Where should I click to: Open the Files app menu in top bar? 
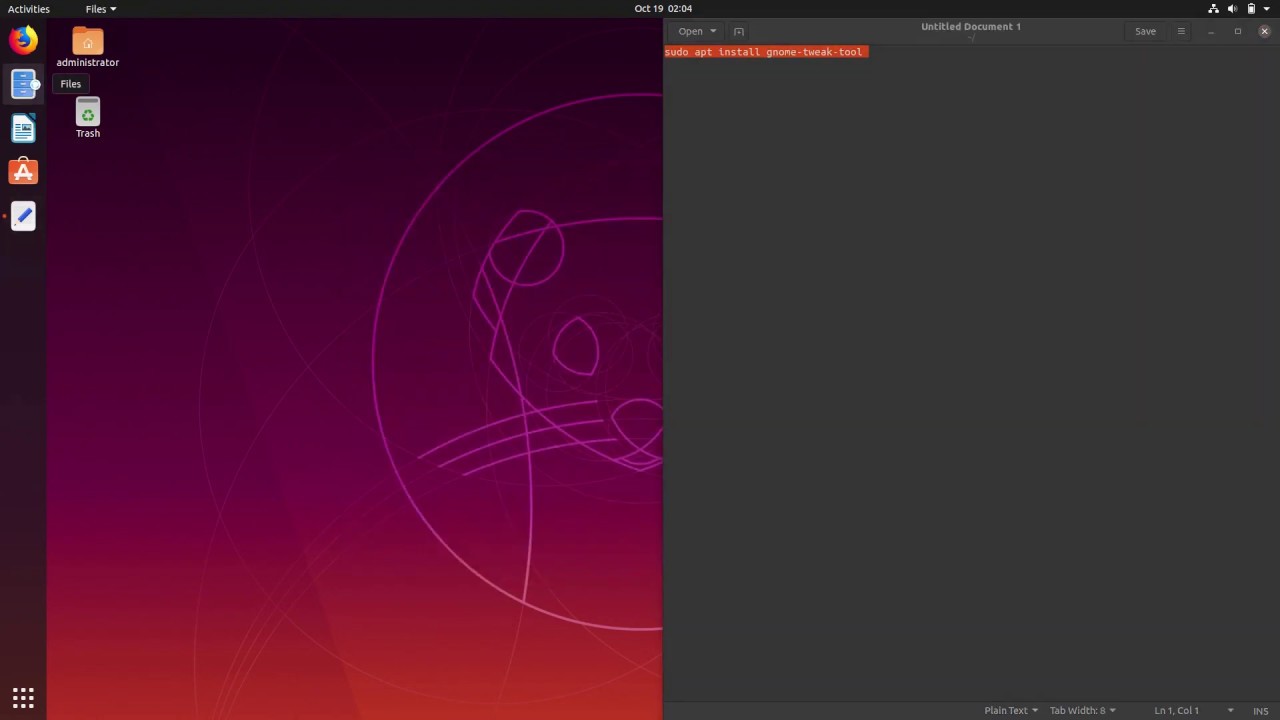pyautogui.click(x=101, y=9)
